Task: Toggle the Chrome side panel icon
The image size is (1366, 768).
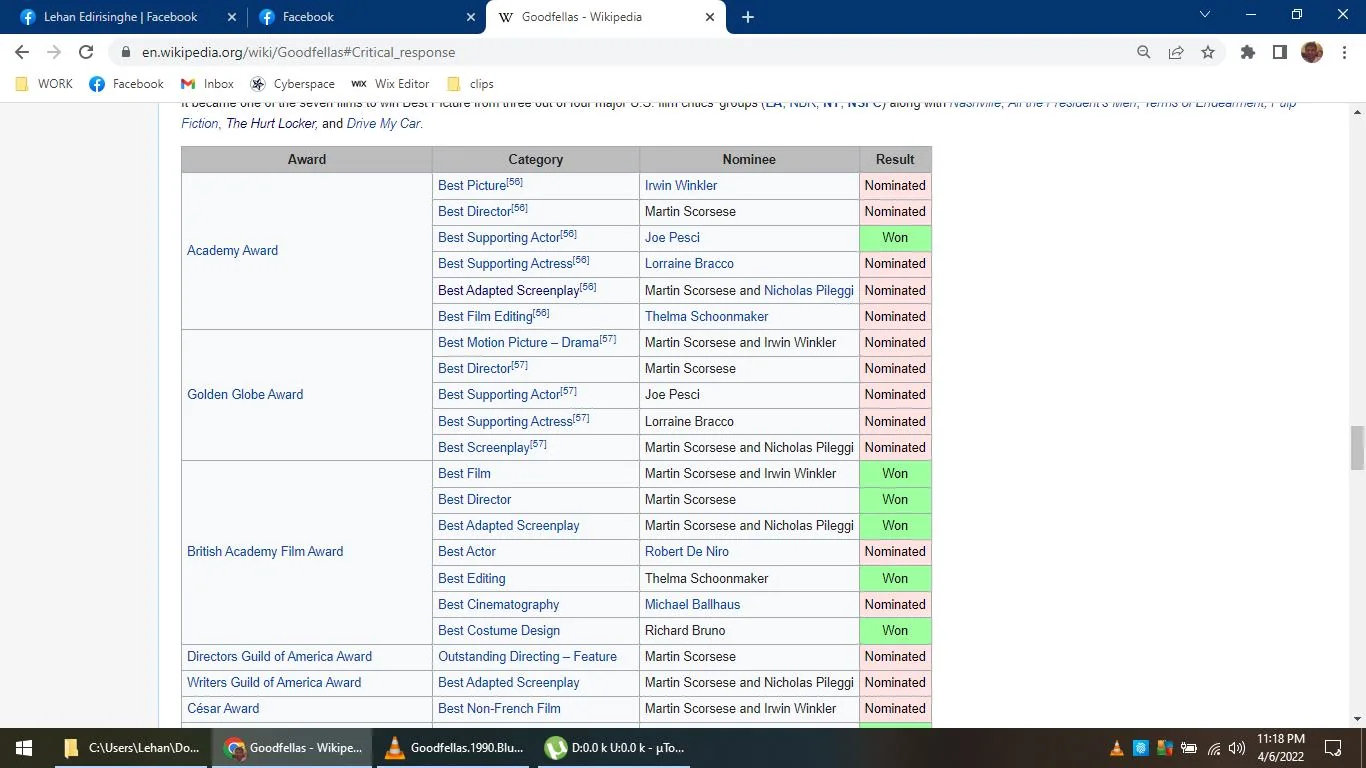Action: pos(1279,52)
